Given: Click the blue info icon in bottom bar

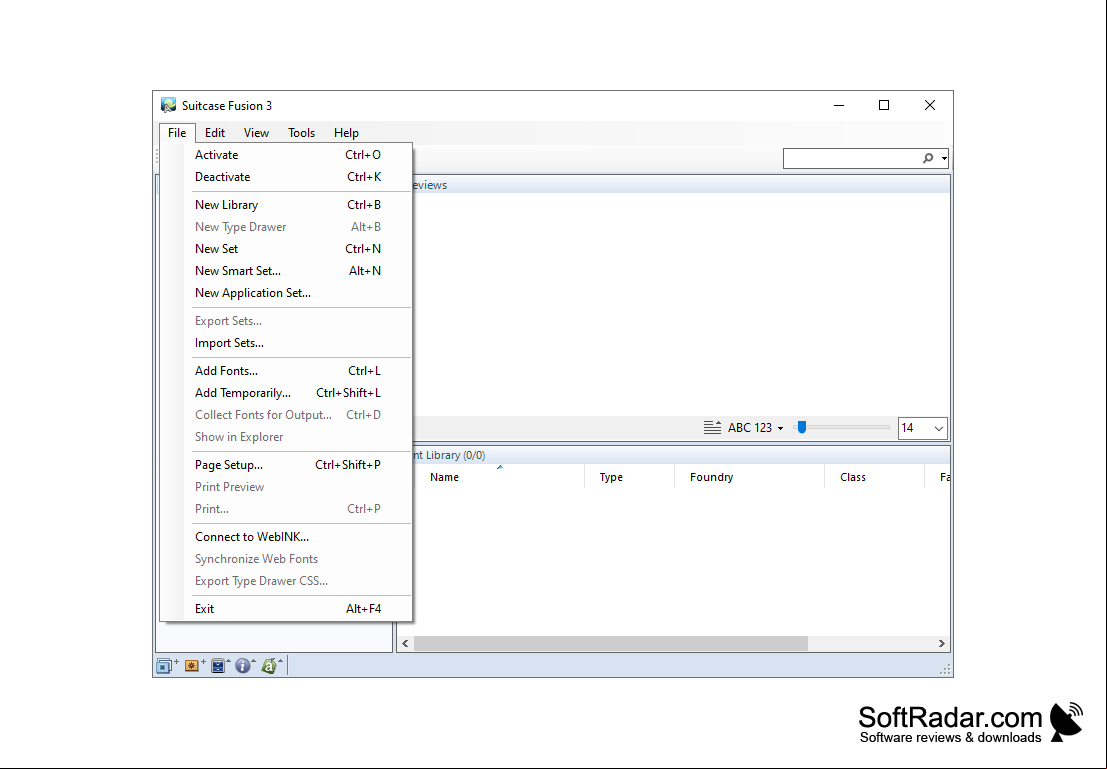Looking at the screenshot, I should coord(244,665).
